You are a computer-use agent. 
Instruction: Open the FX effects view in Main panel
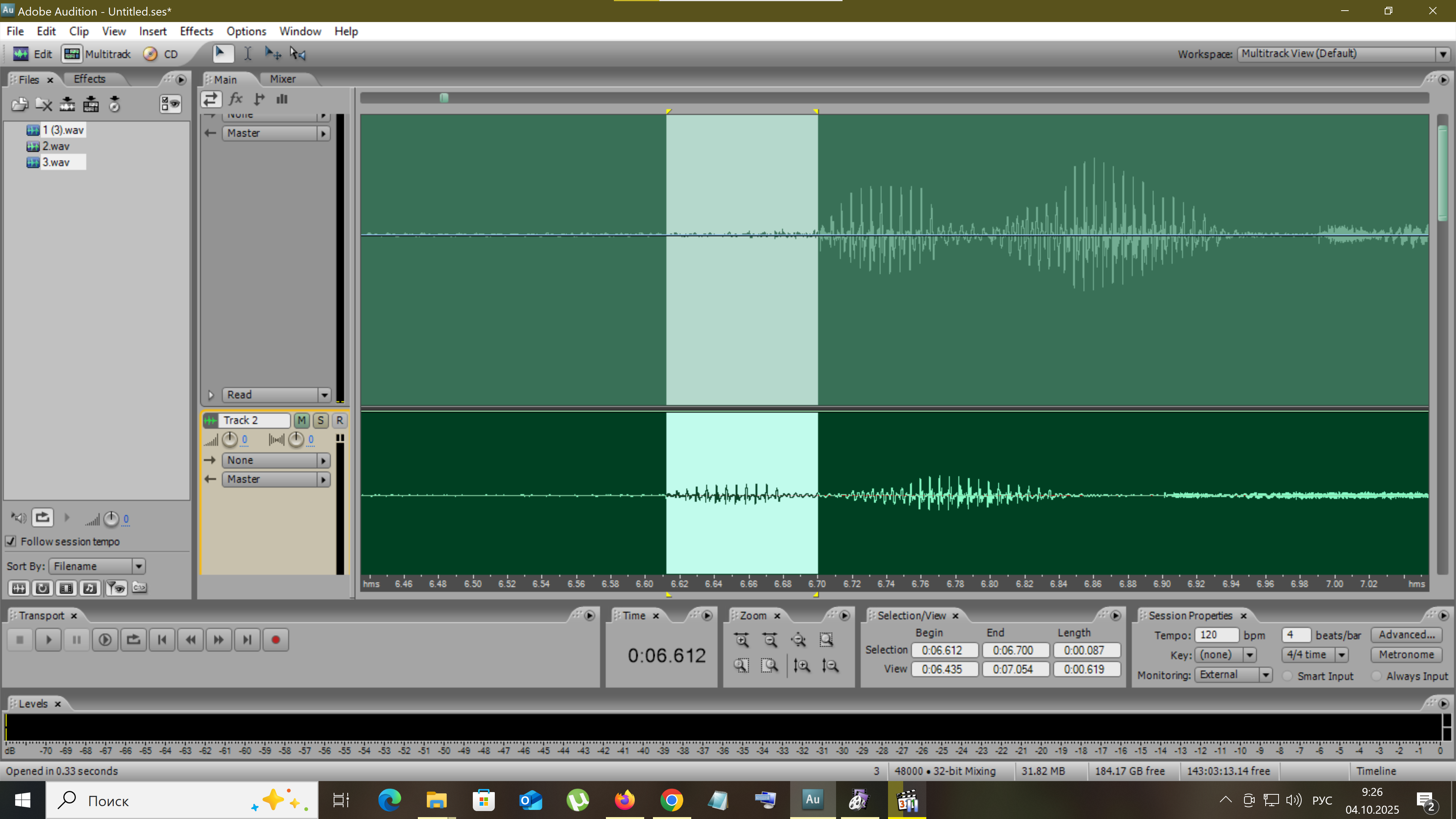tap(236, 99)
